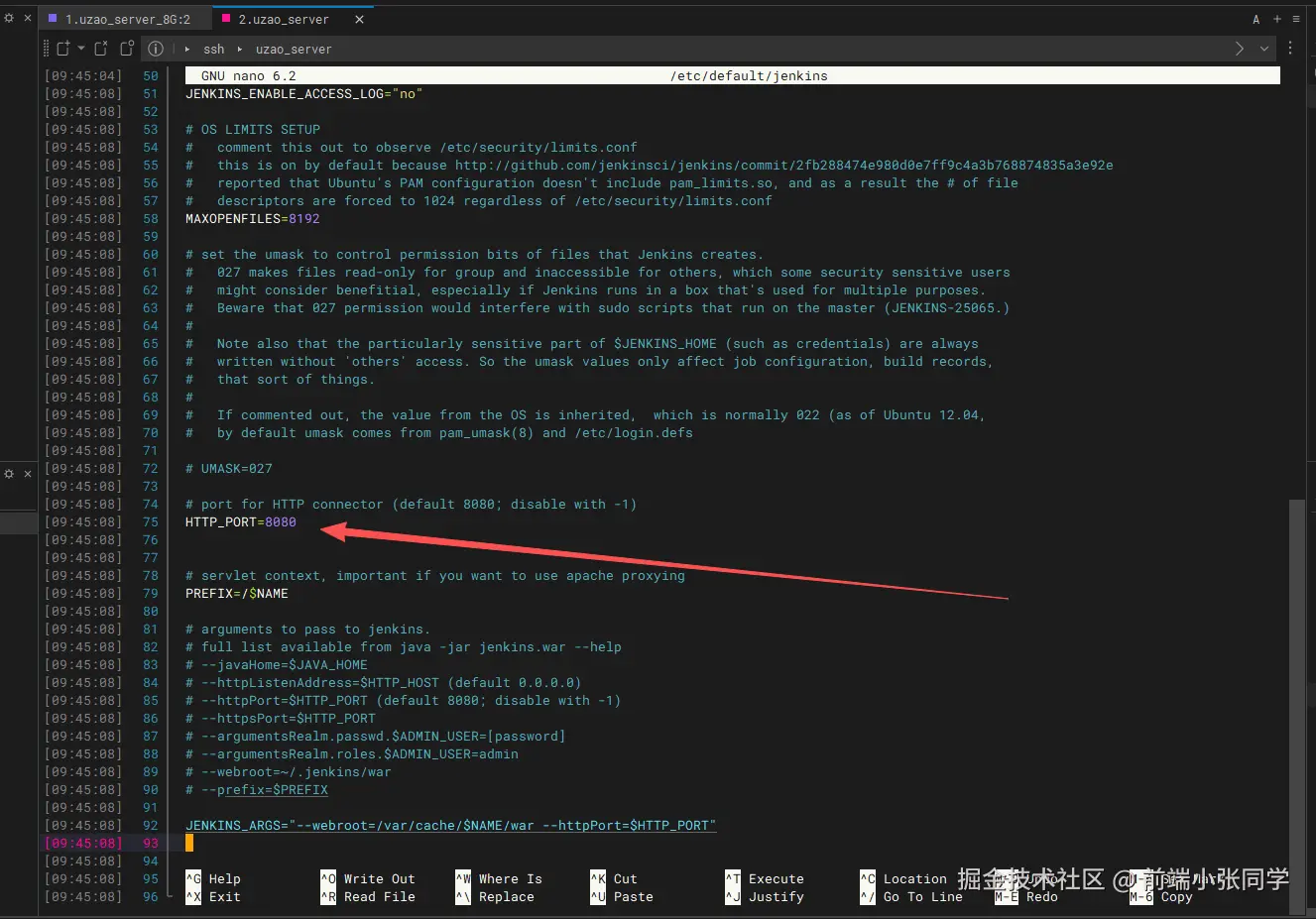1316x919 pixels.
Task: Click the github.com jenkins commit URL
Action: coord(784,166)
